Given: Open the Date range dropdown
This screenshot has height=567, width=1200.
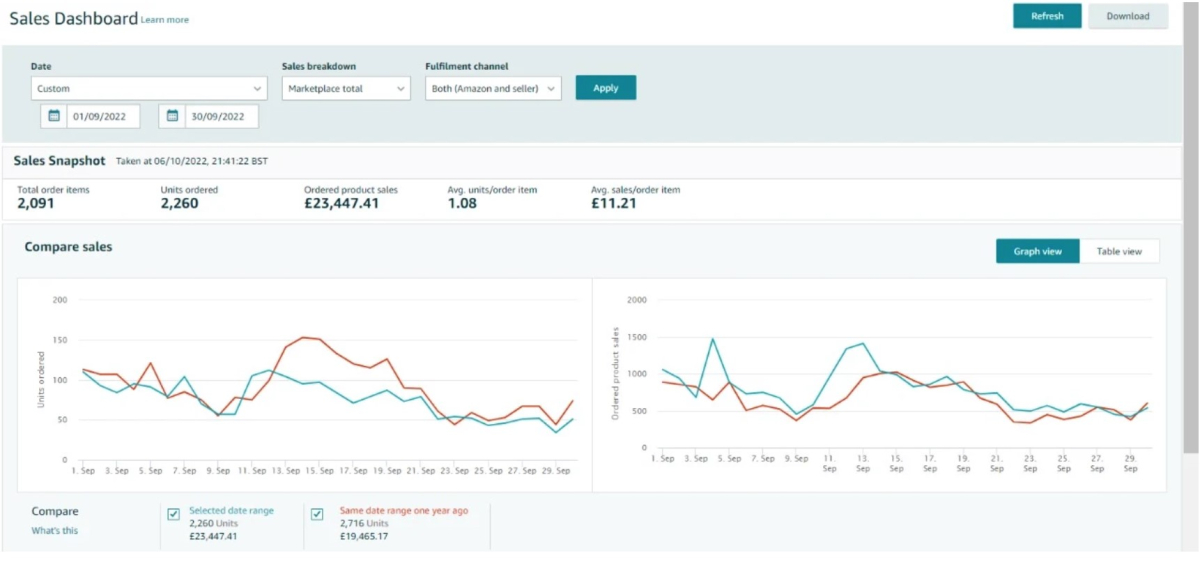Looking at the screenshot, I should [x=149, y=89].
